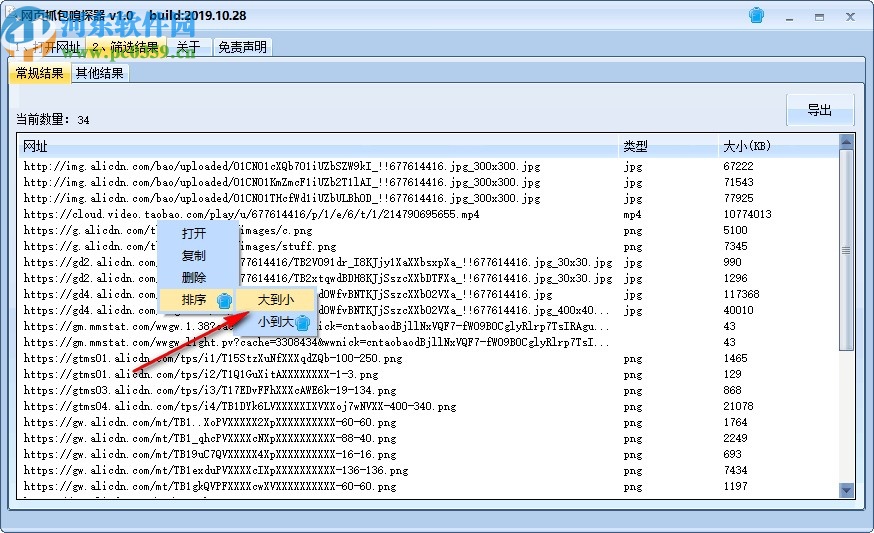Select the 其他结果 sub-tab
874x533 pixels.
click(100, 73)
